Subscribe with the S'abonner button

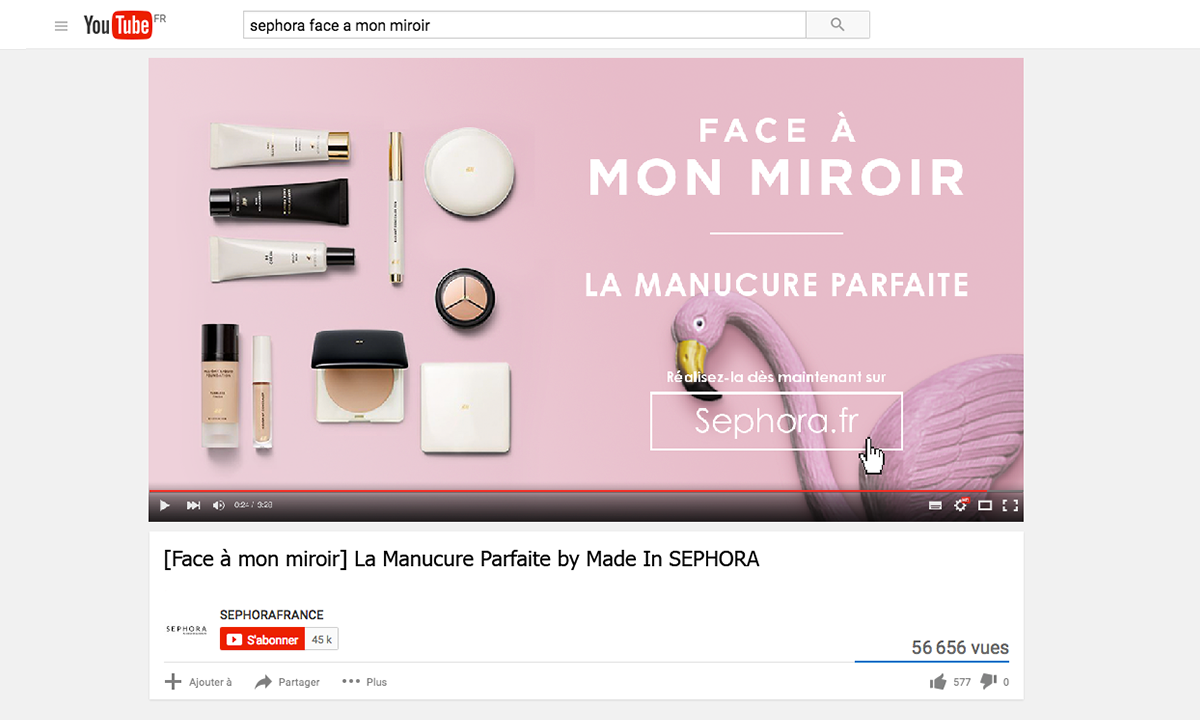[x=262, y=639]
